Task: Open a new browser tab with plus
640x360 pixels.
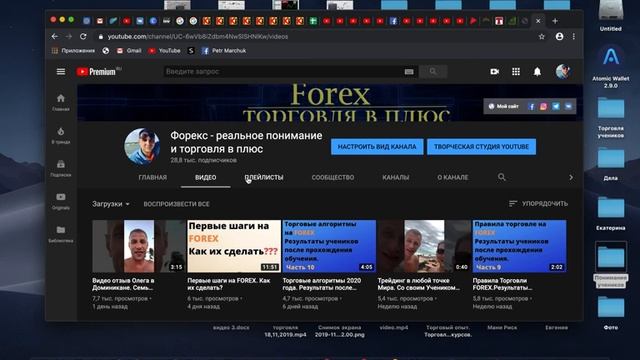Action: coord(555,21)
